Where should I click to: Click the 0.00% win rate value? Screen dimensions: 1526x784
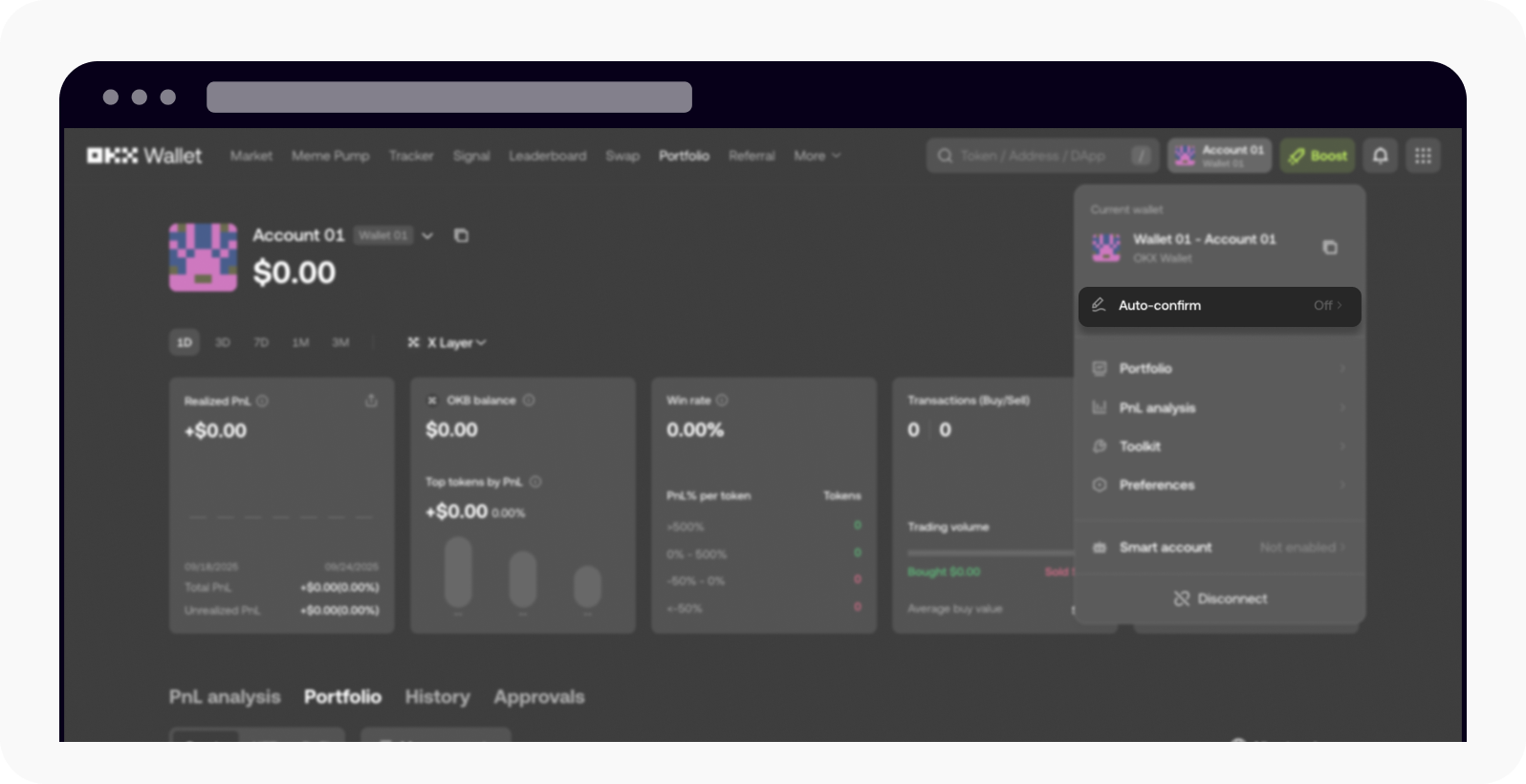pyautogui.click(x=695, y=430)
